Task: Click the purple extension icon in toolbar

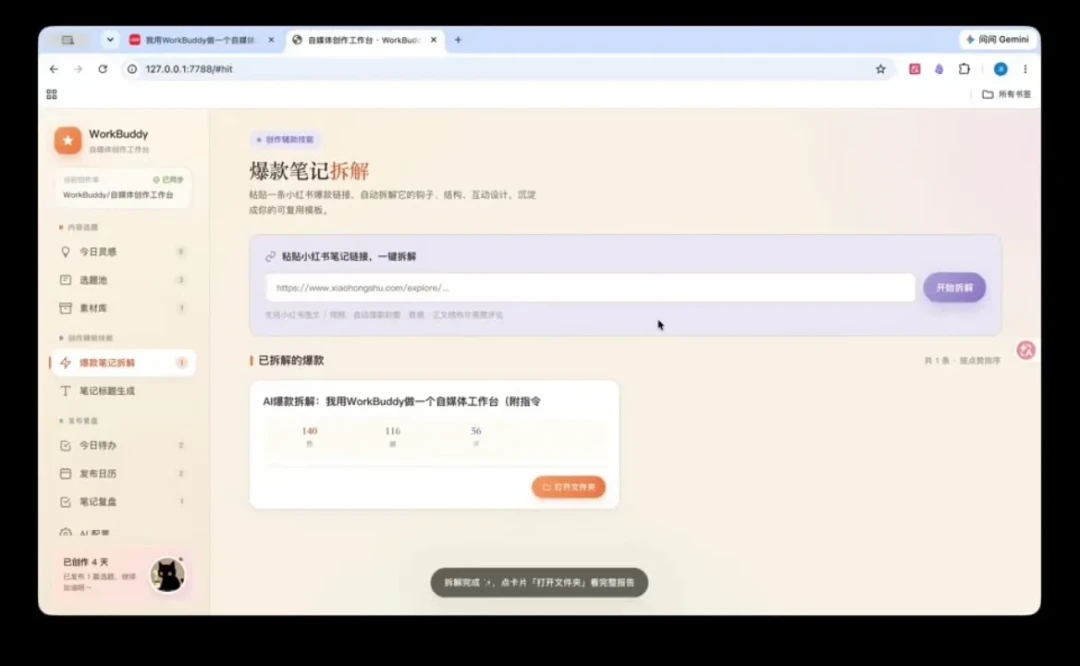Action: (x=939, y=69)
